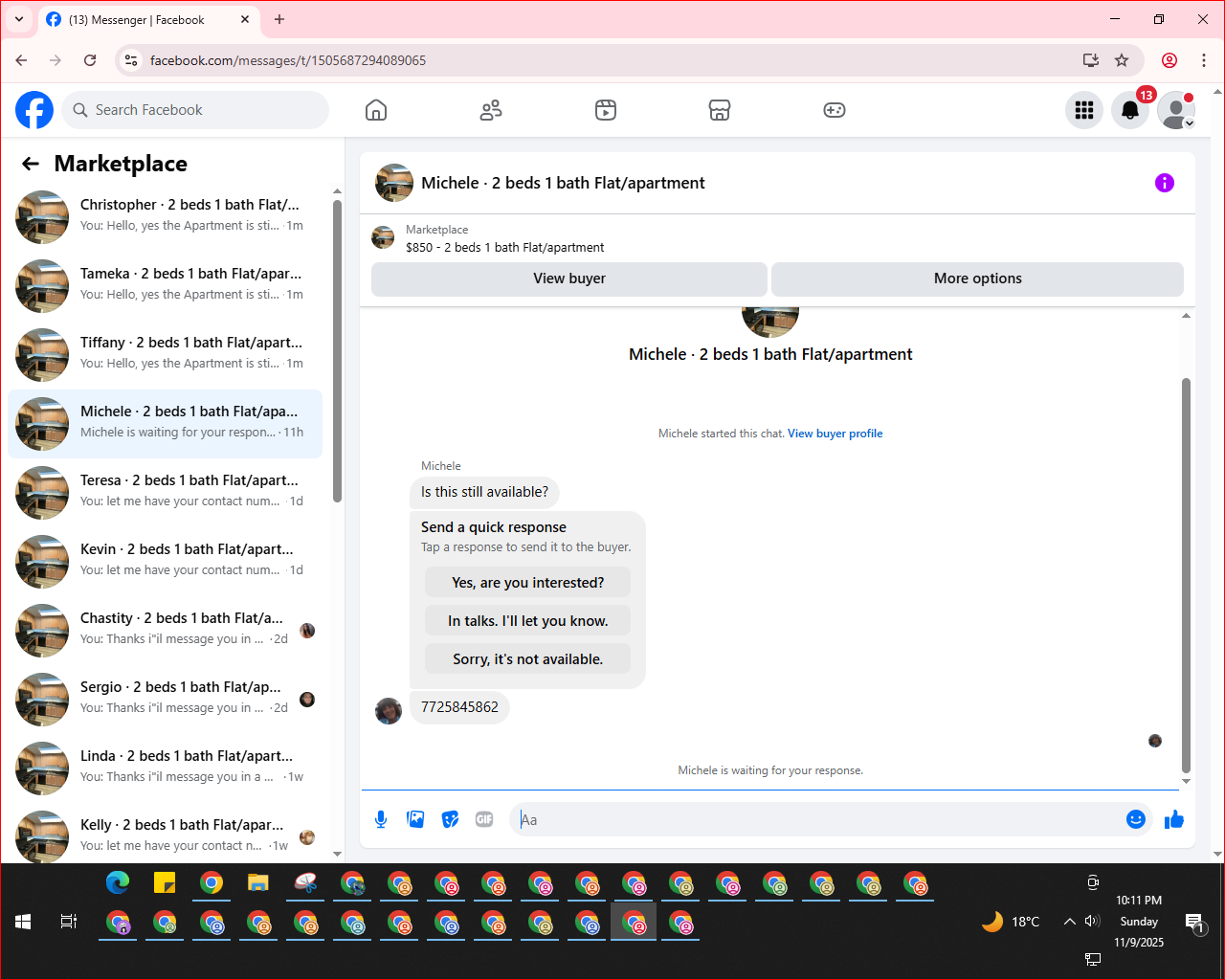This screenshot has width=1225, height=980.
Task: Open the Facebook Home feed icon
Action: point(376,110)
